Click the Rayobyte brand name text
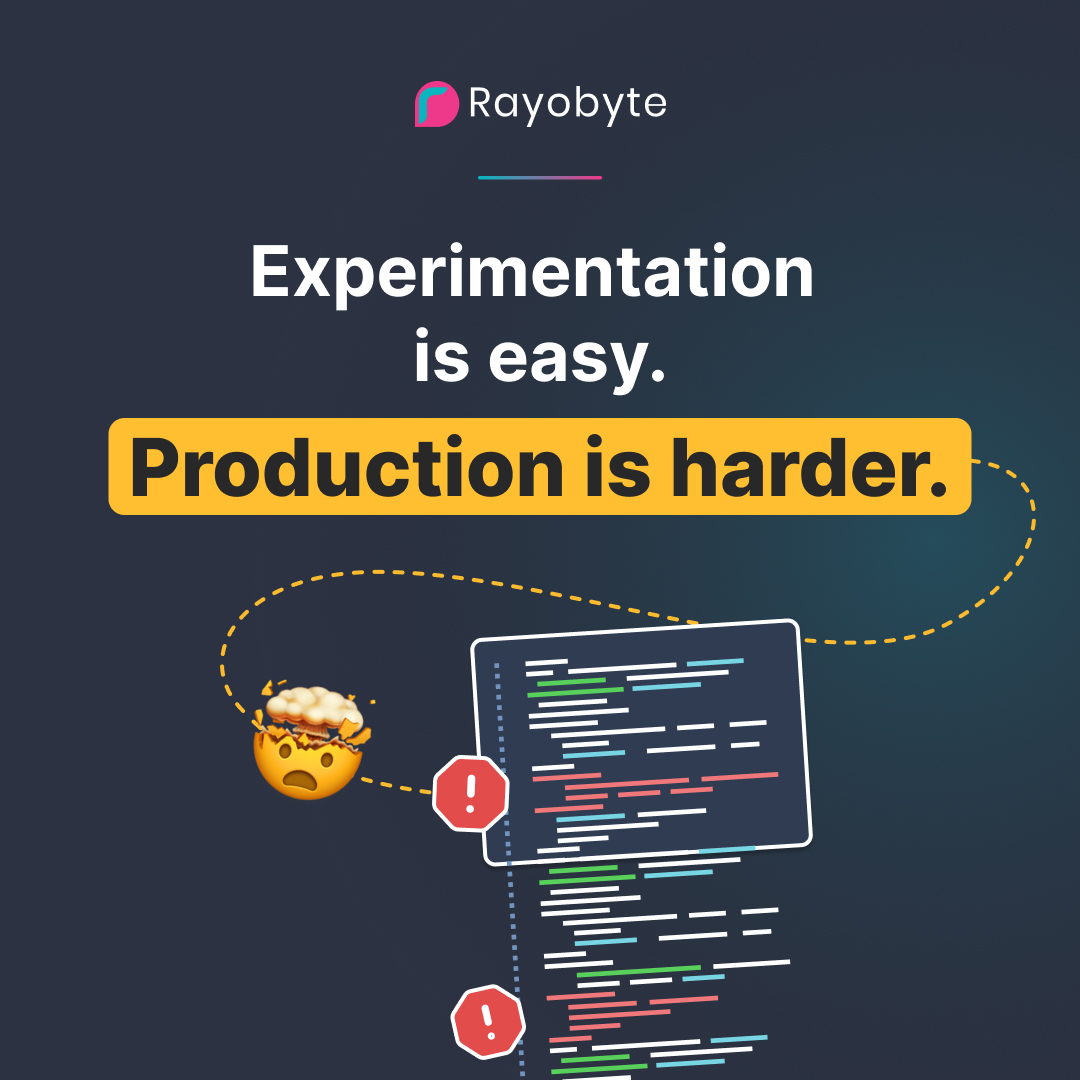The width and height of the screenshot is (1080, 1080). point(568,105)
